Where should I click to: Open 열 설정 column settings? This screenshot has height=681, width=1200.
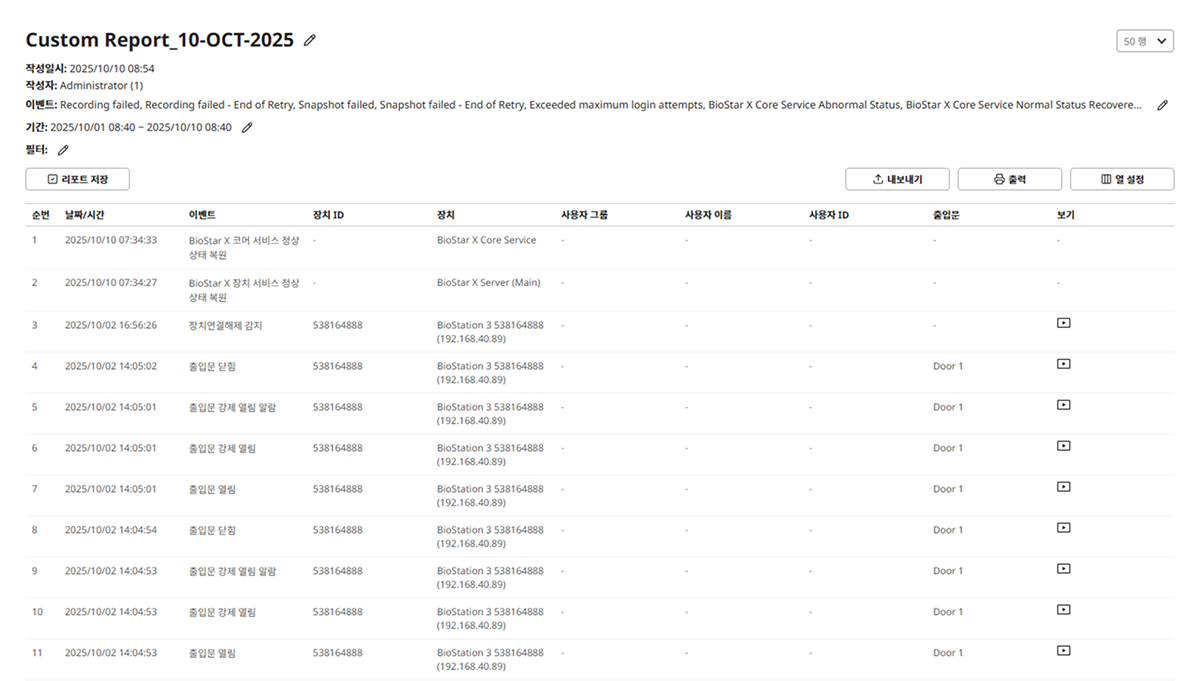1121,179
